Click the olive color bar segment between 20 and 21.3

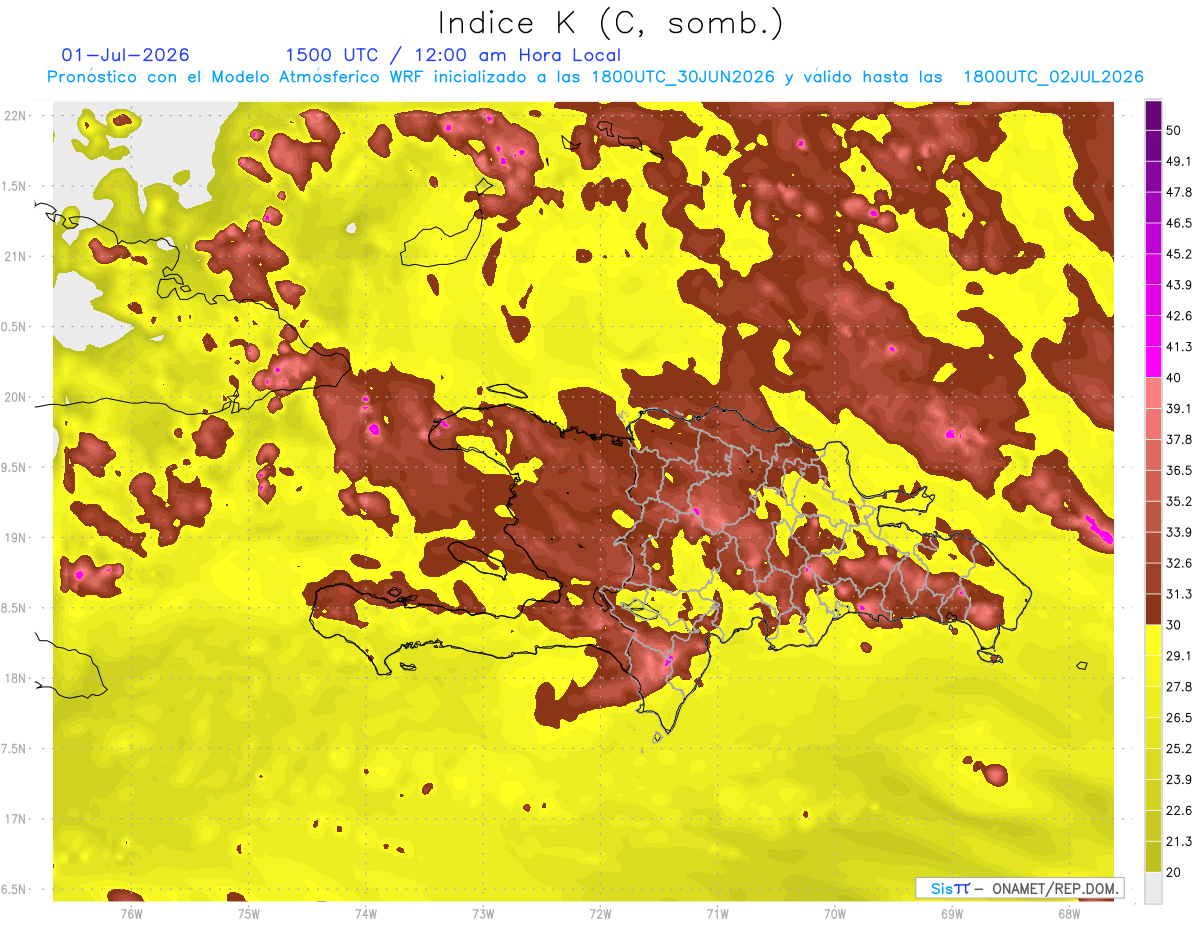click(1153, 856)
